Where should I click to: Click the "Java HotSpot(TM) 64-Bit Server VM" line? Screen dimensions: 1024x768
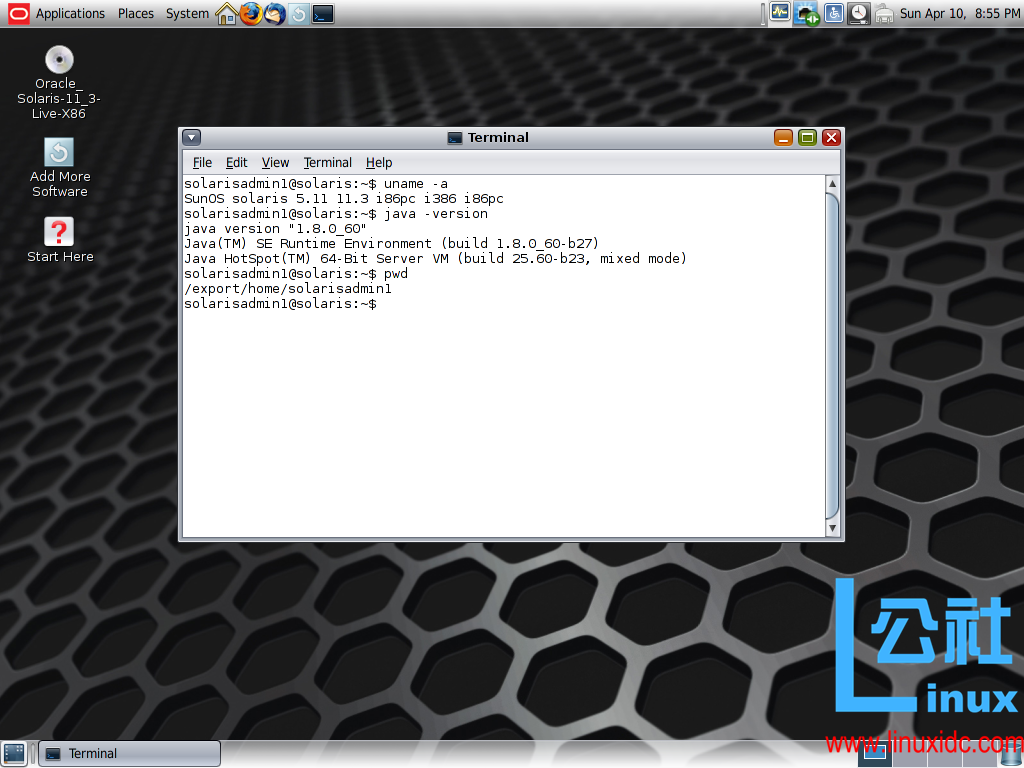click(x=435, y=259)
